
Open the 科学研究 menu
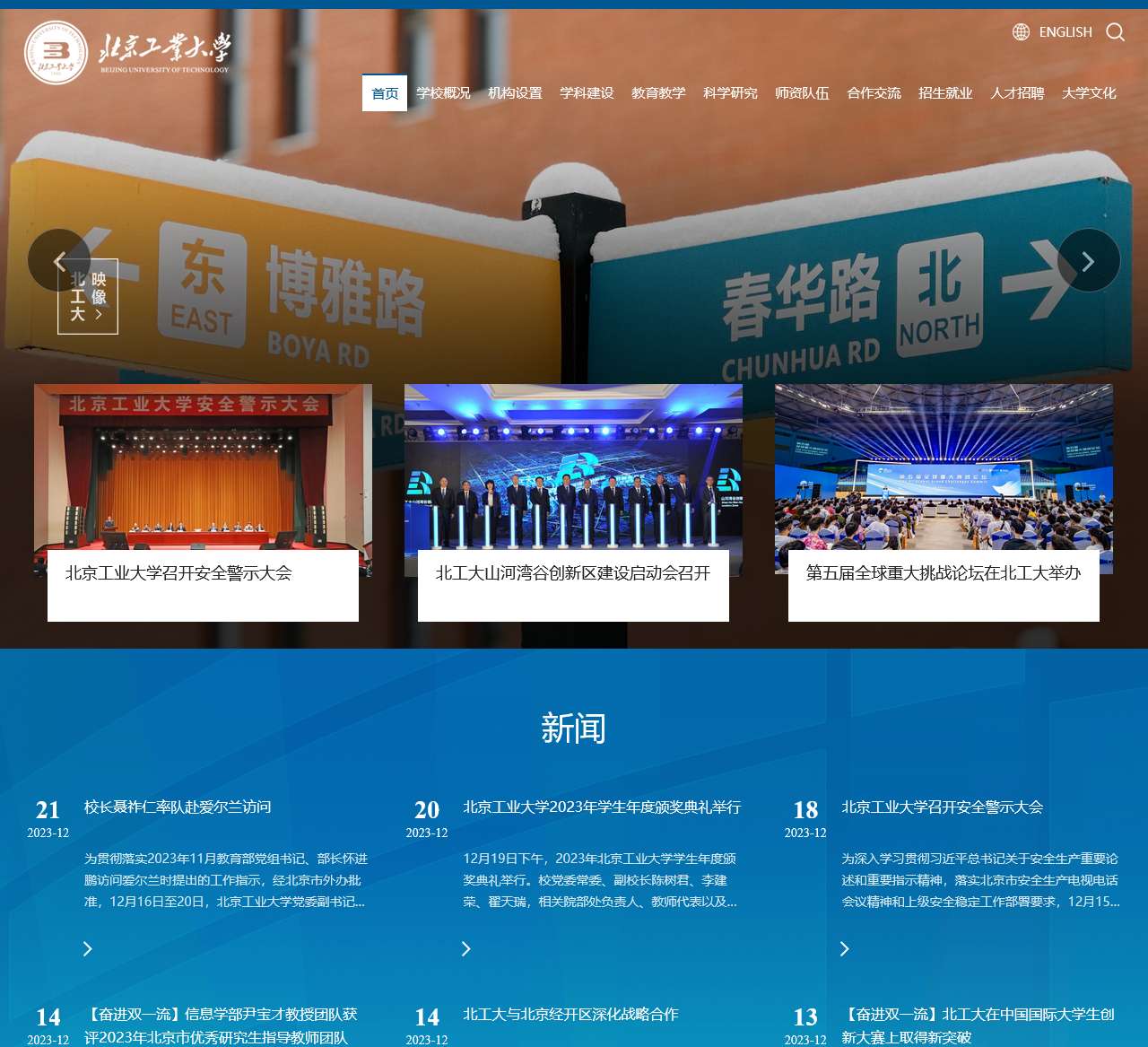click(729, 92)
